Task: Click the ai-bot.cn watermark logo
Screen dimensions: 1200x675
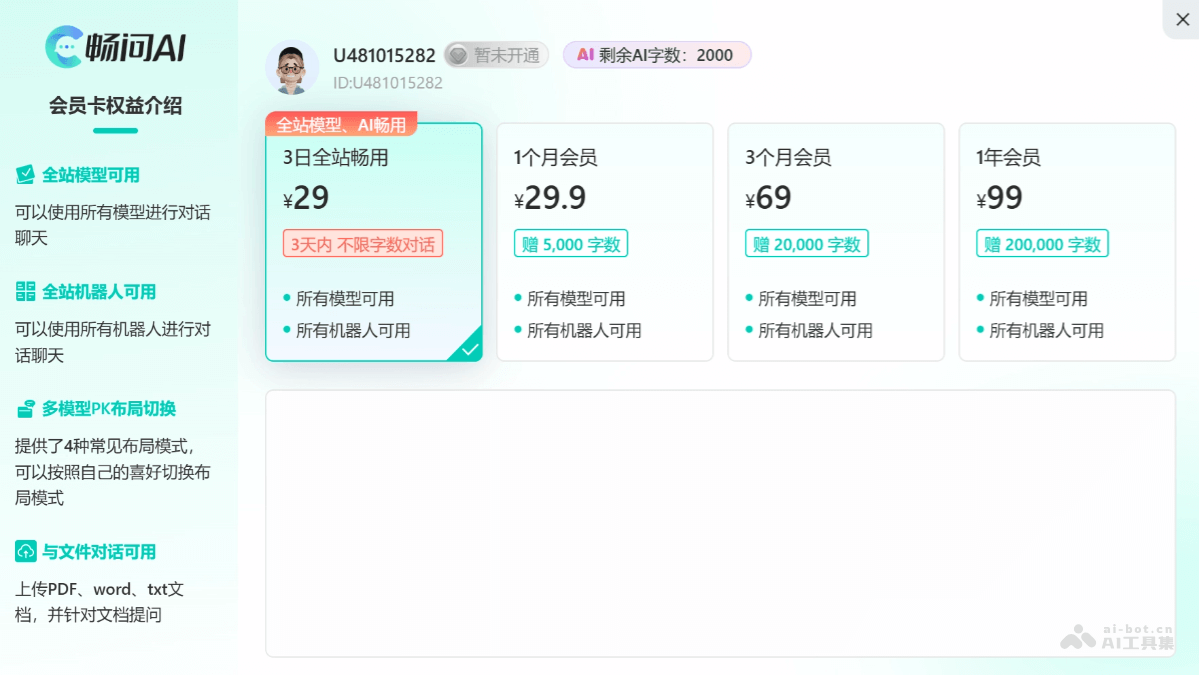Action: point(1078,636)
